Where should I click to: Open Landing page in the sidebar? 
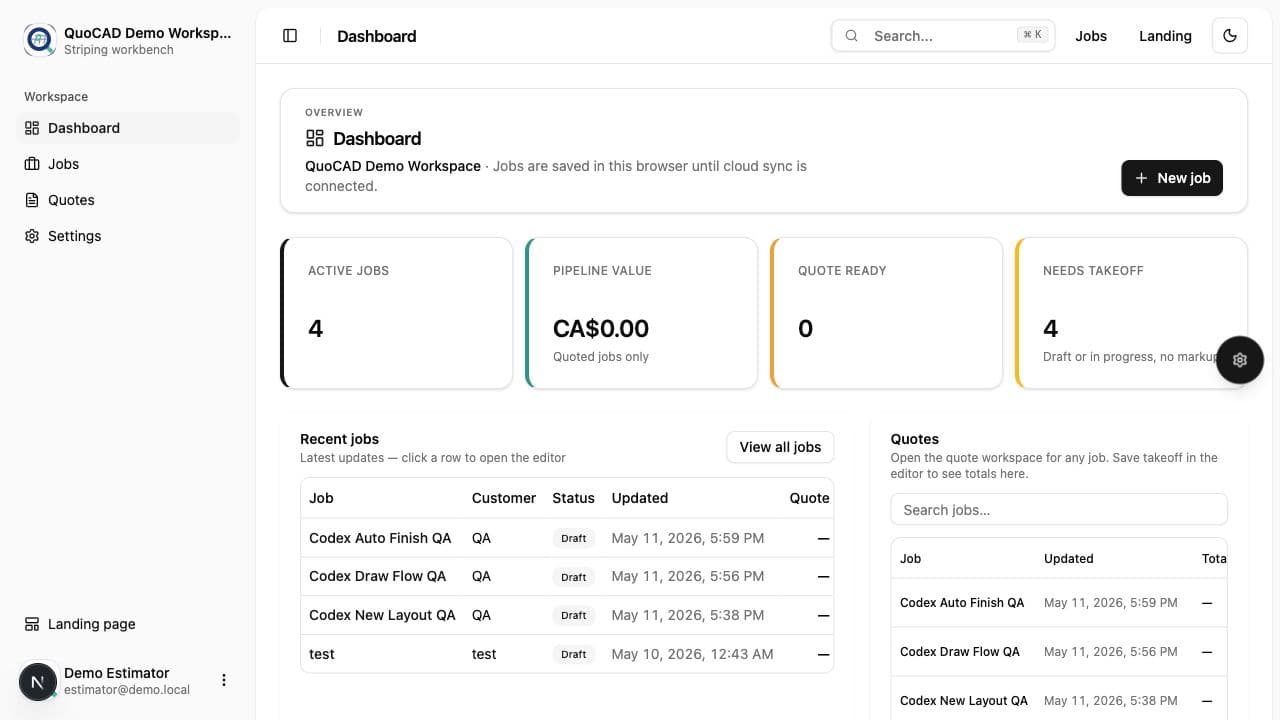(130, 624)
